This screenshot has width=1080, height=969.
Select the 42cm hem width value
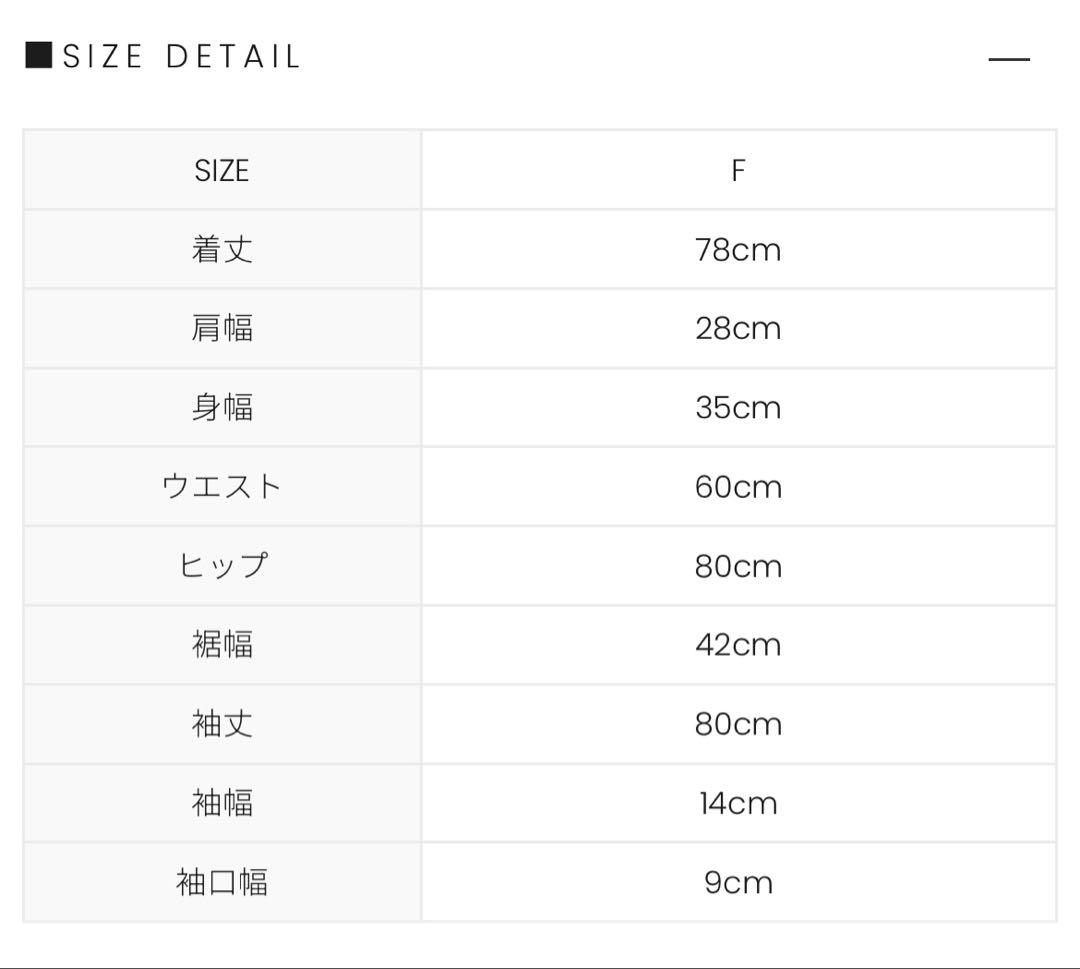tap(738, 645)
